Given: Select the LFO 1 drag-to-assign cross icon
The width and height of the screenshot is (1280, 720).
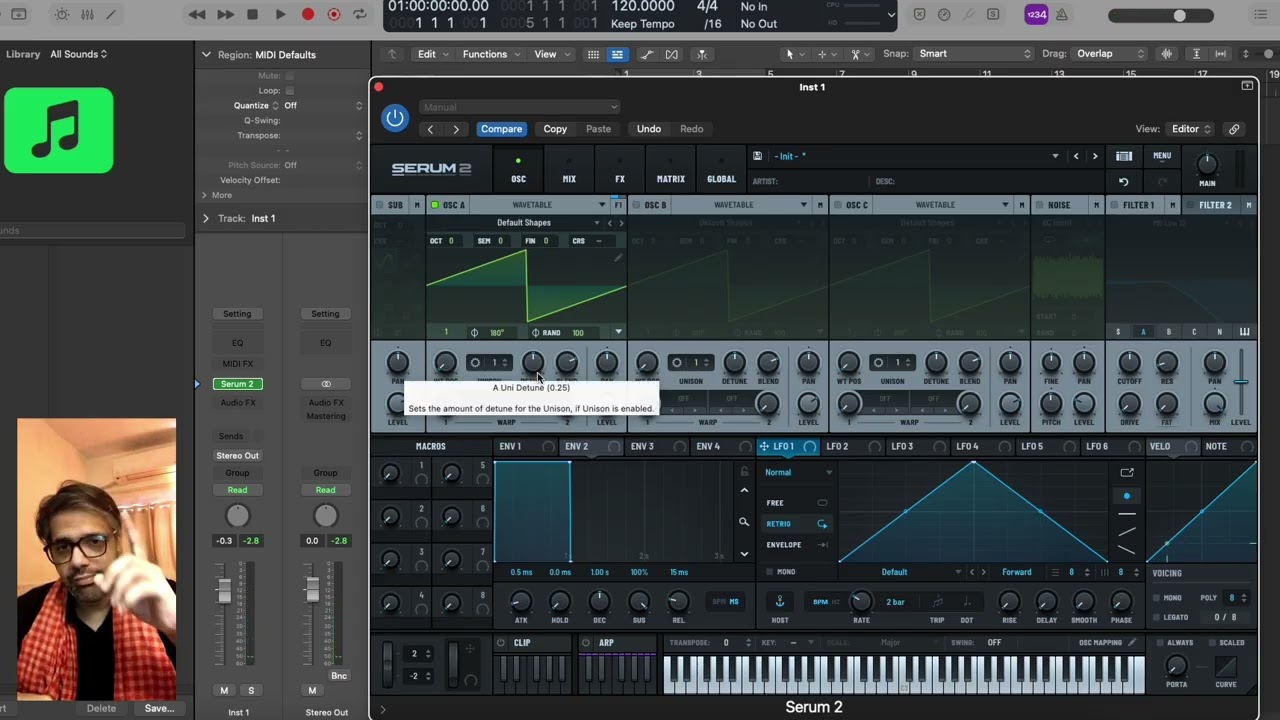Looking at the screenshot, I should (764, 447).
